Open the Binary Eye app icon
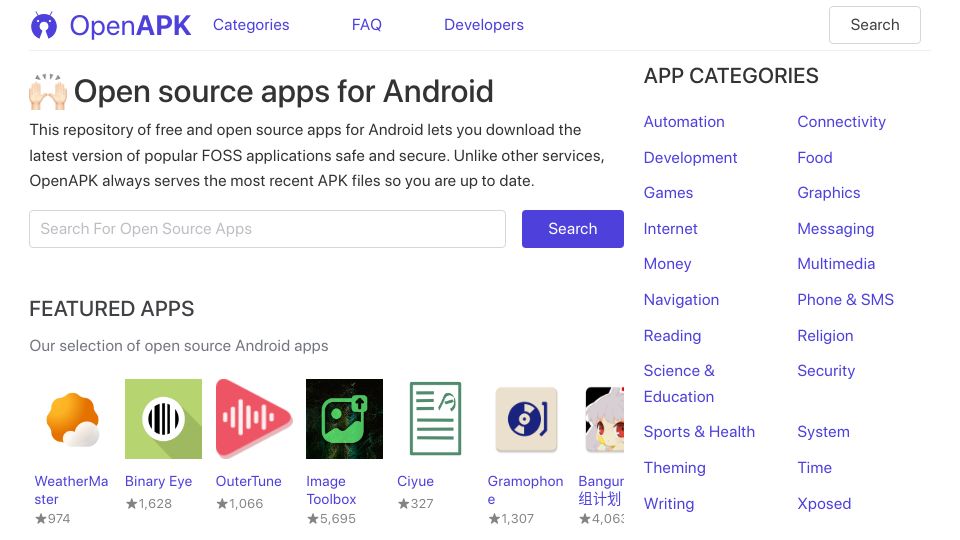This screenshot has height=540, width=960. point(163,419)
